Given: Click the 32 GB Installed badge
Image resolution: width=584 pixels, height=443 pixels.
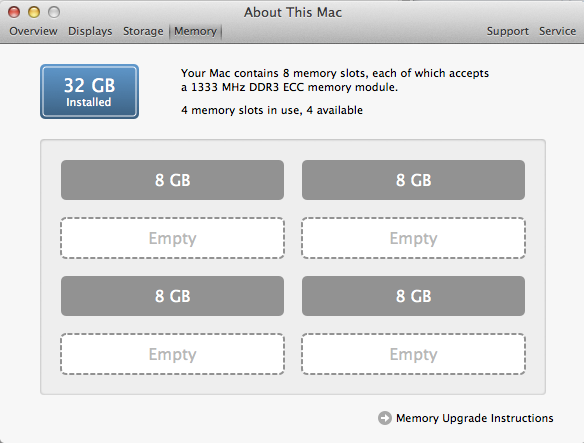Looking at the screenshot, I should click(89, 92).
